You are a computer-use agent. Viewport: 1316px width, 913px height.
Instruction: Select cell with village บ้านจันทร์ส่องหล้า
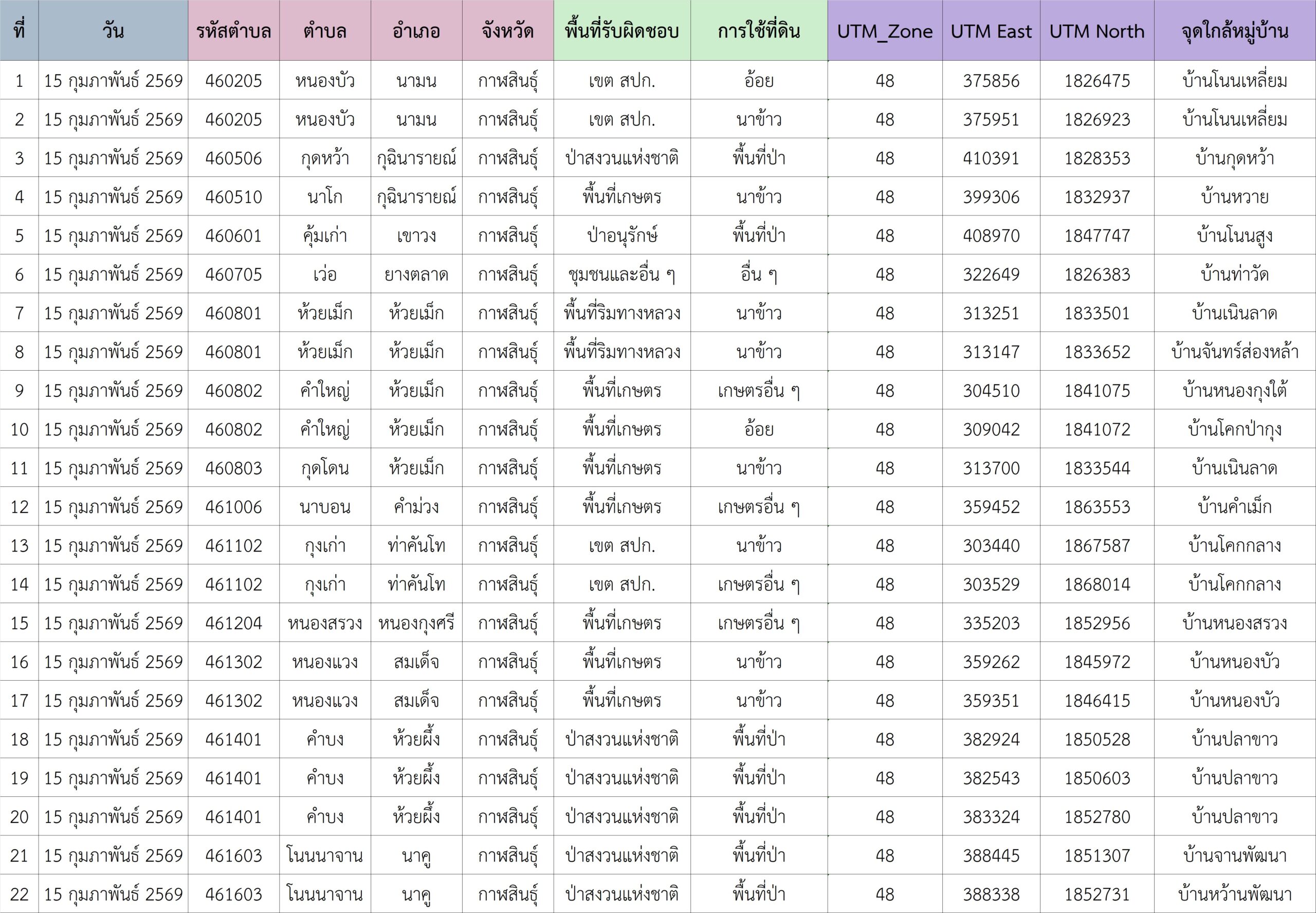(1234, 351)
